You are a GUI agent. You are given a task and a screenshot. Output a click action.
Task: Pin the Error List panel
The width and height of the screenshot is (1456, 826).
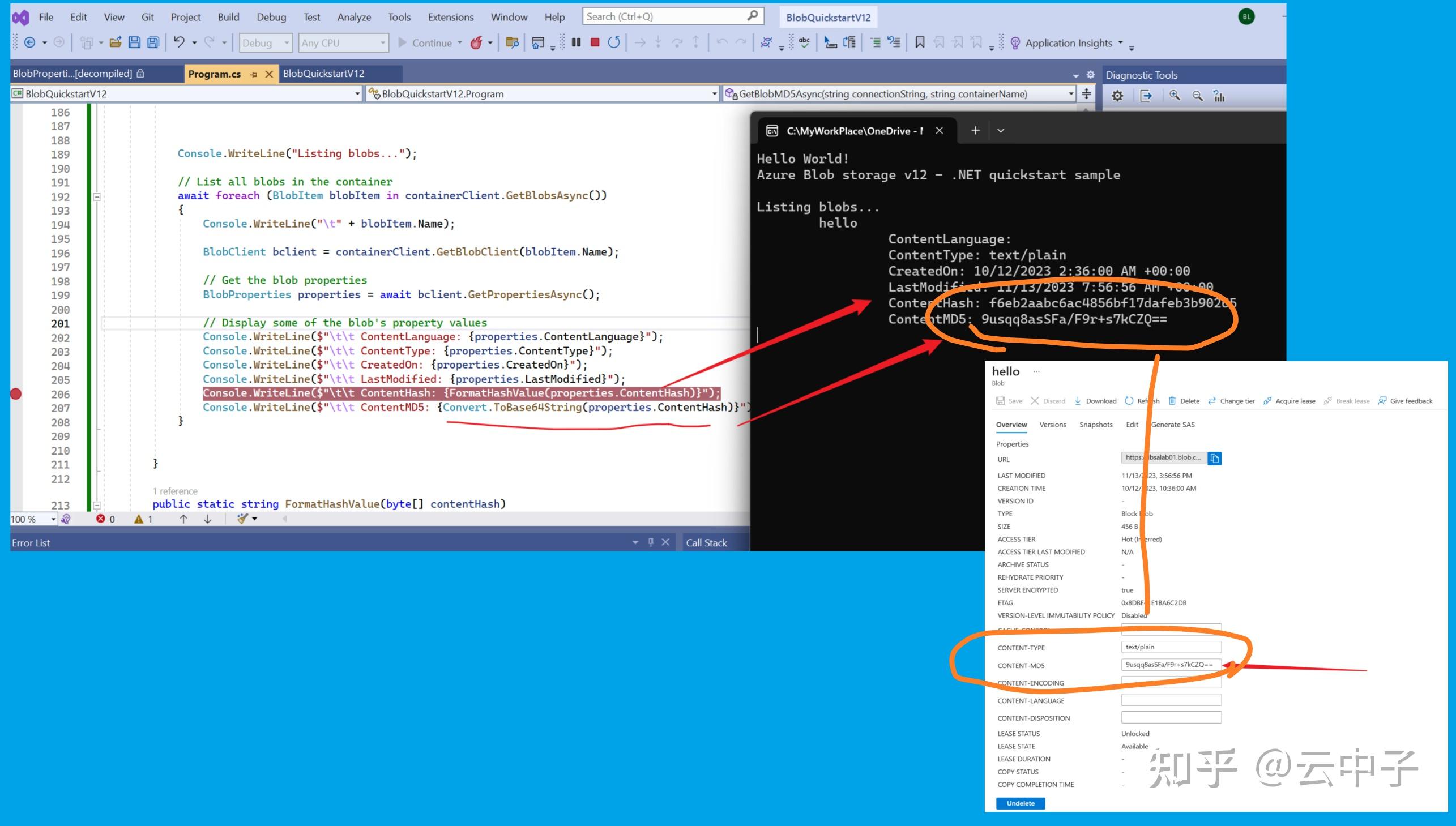point(650,542)
